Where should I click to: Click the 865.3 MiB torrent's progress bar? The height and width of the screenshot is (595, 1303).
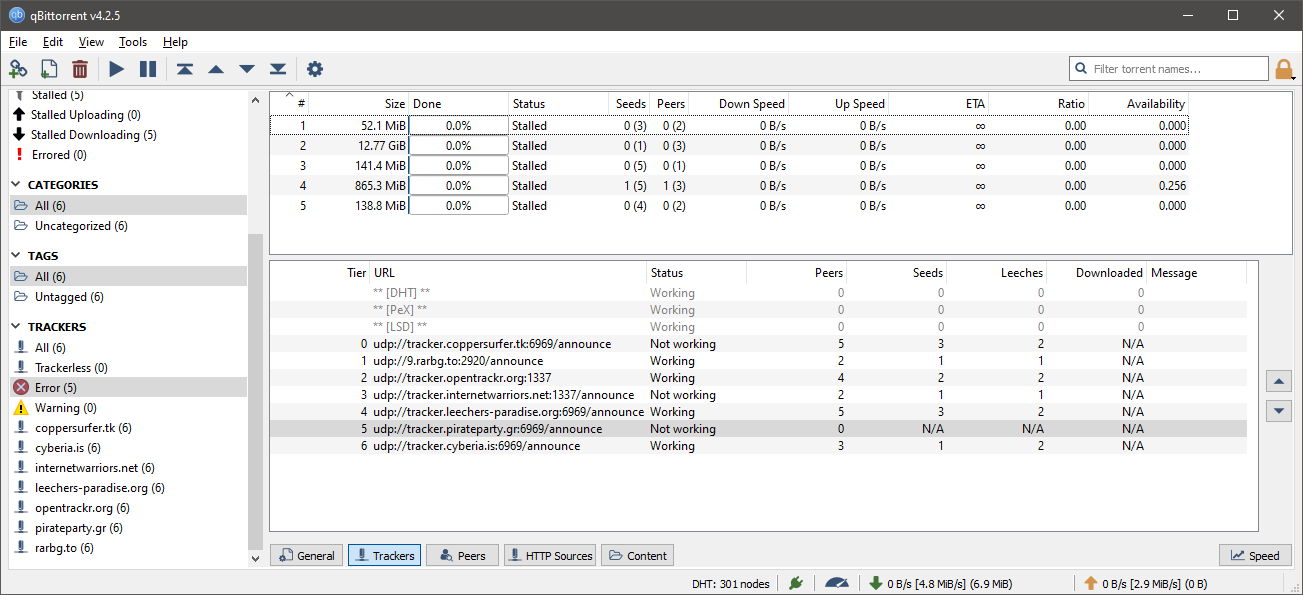point(458,186)
